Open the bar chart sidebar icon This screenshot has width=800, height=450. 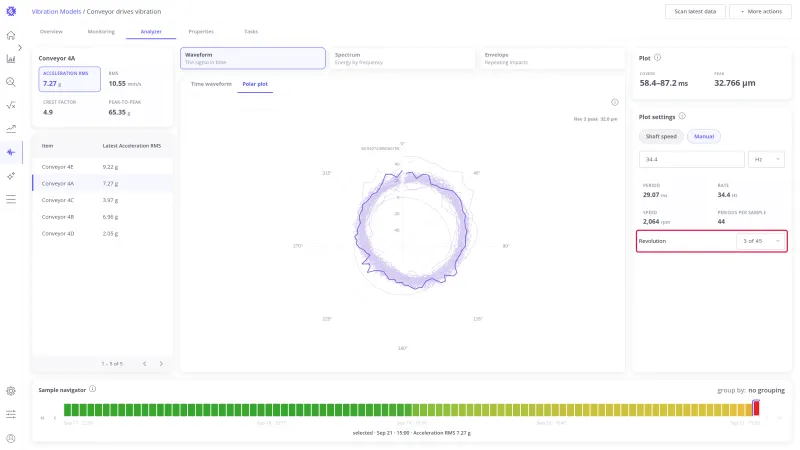click(x=11, y=59)
